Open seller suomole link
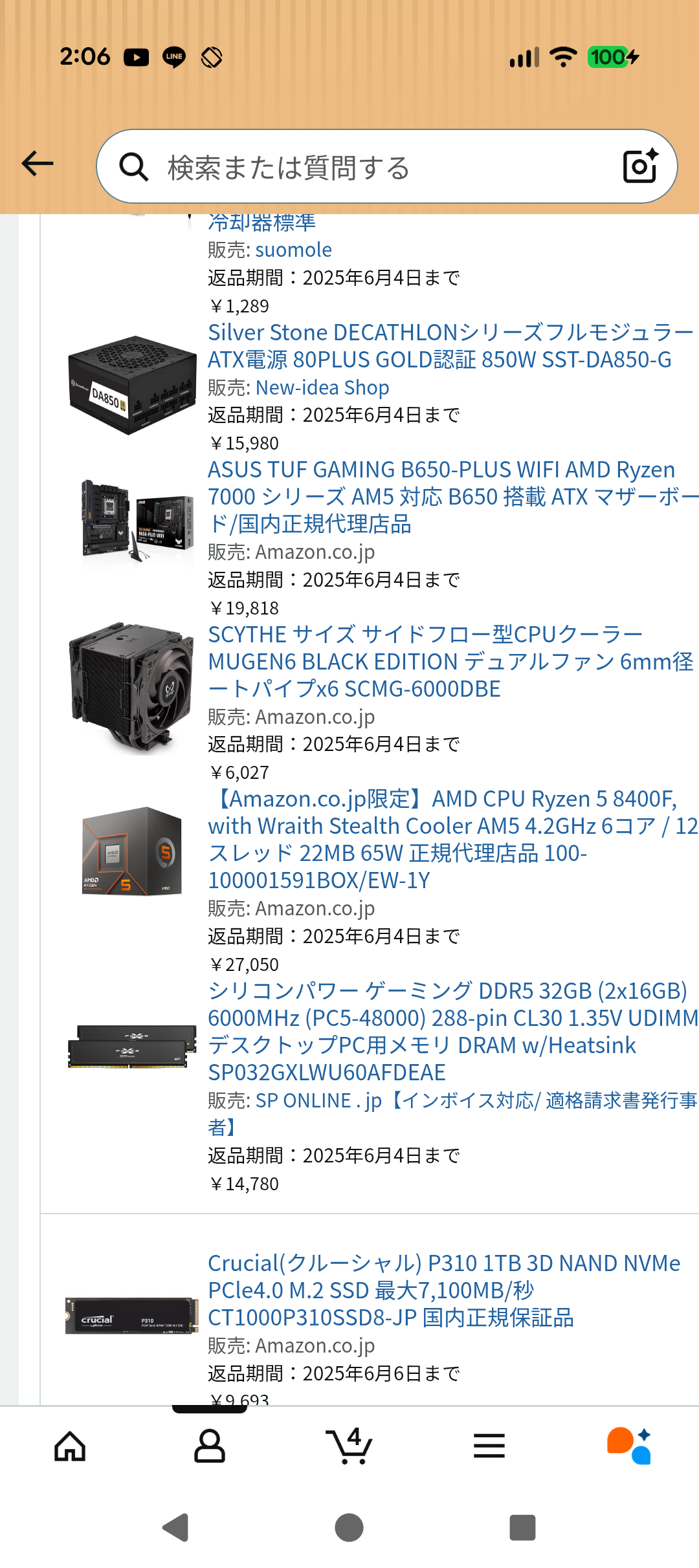 294,250
